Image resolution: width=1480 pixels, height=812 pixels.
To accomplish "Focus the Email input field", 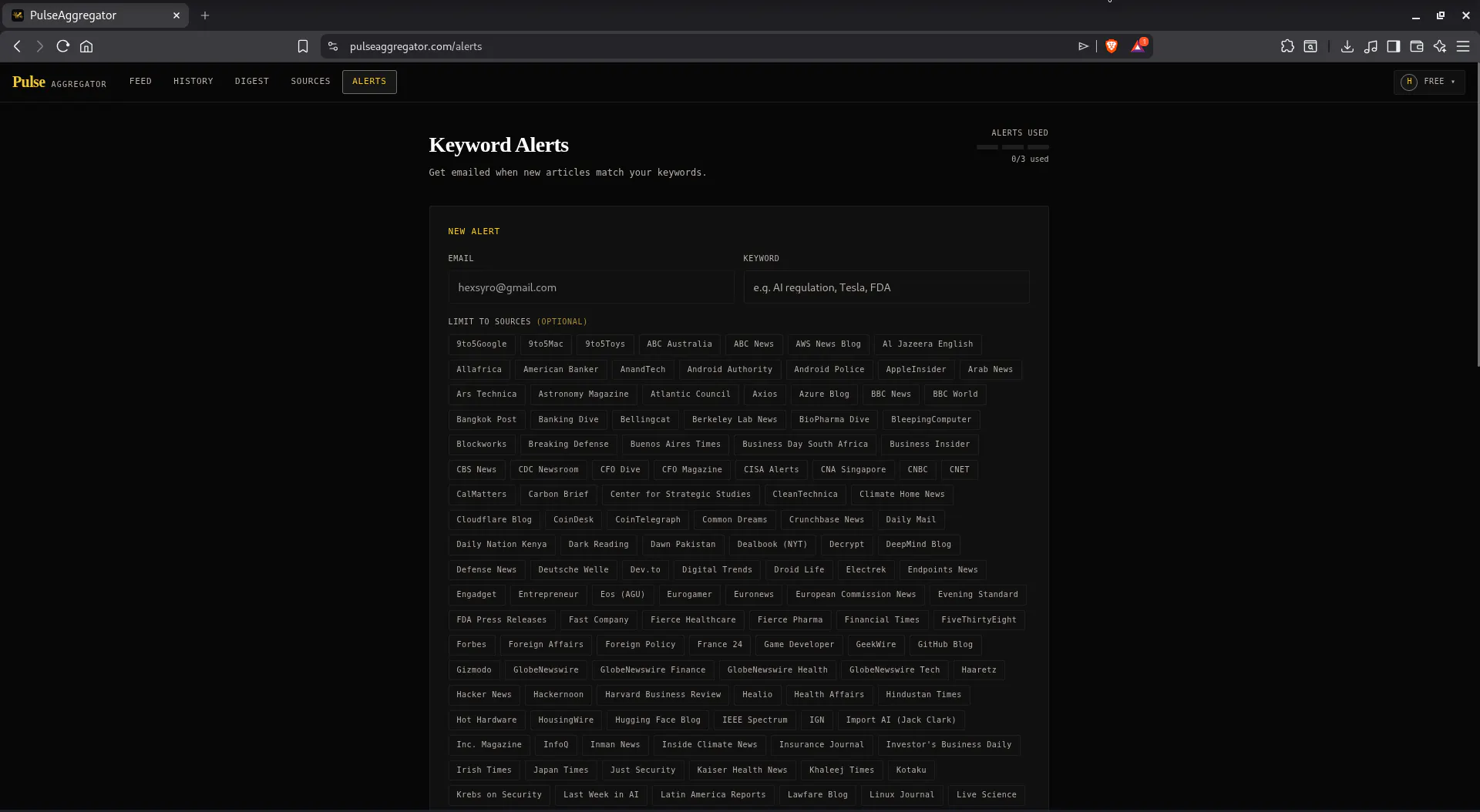I will (591, 287).
